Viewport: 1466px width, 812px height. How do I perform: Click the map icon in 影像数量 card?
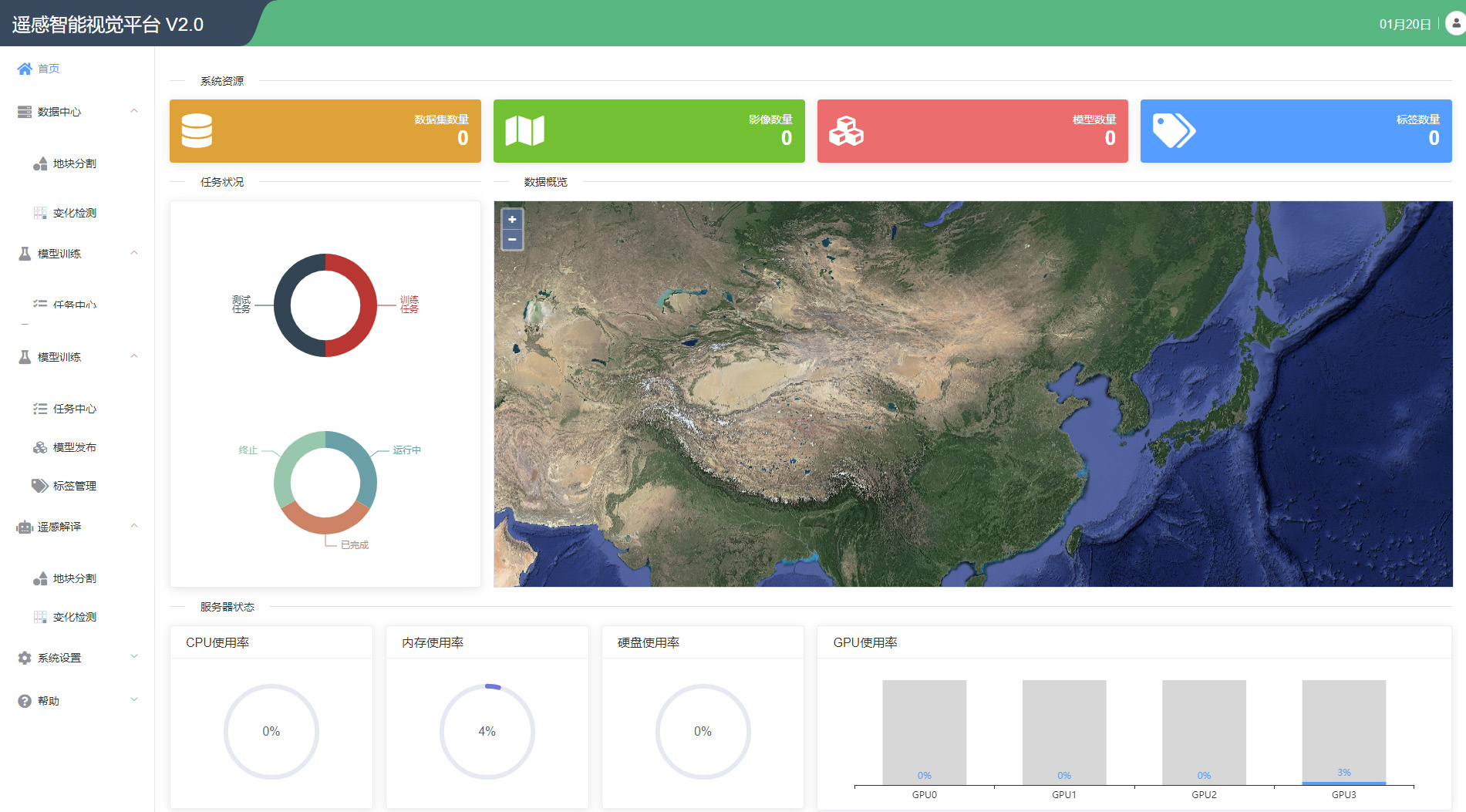[525, 131]
